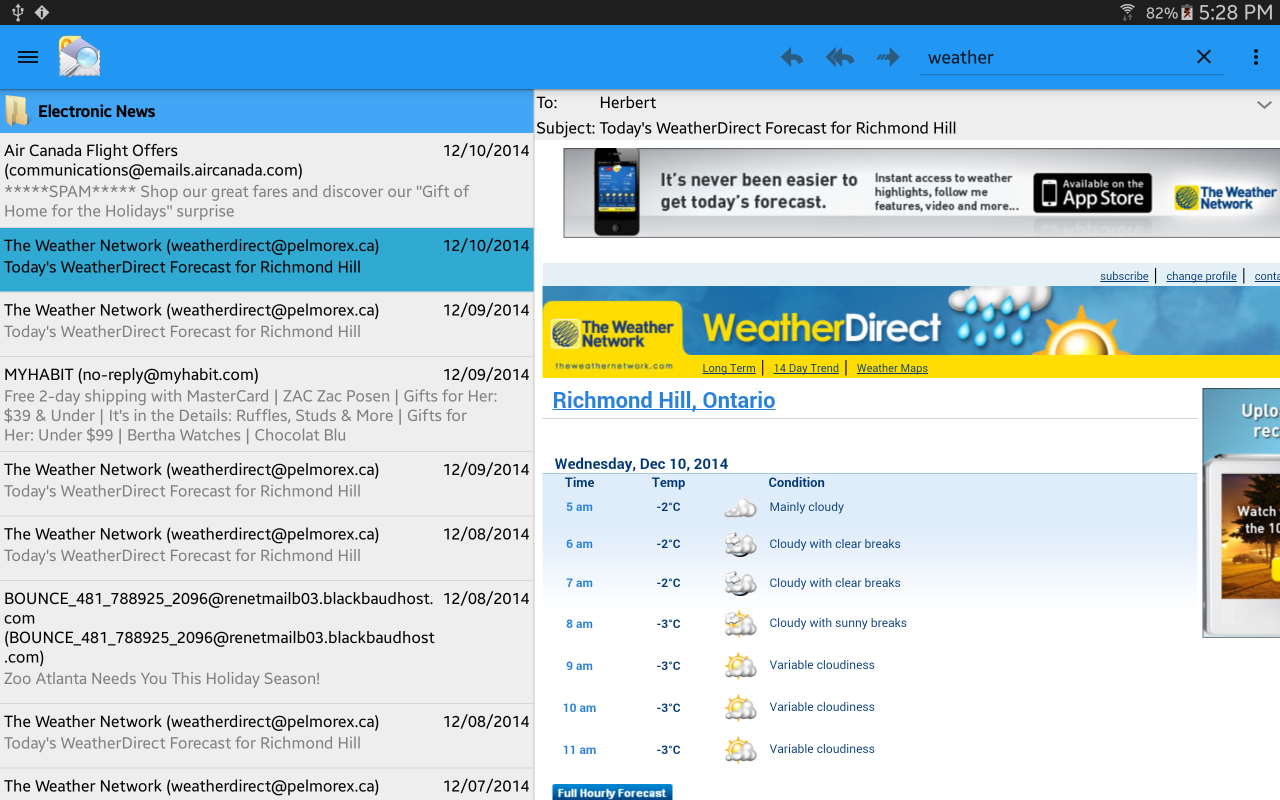The height and width of the screenshot is (800, 1280).
Task: Open the '14 Day Trend' link
Action: point(806,368)
